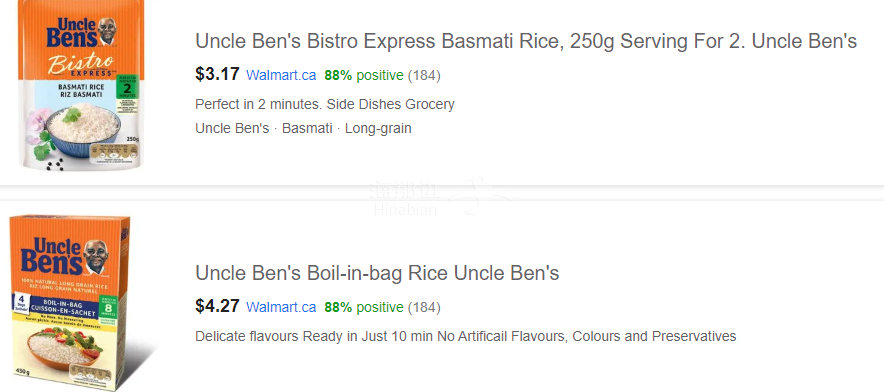
Task: Choose the Uncle Ben's brand attribute tag
Action: tap(232, 129)
